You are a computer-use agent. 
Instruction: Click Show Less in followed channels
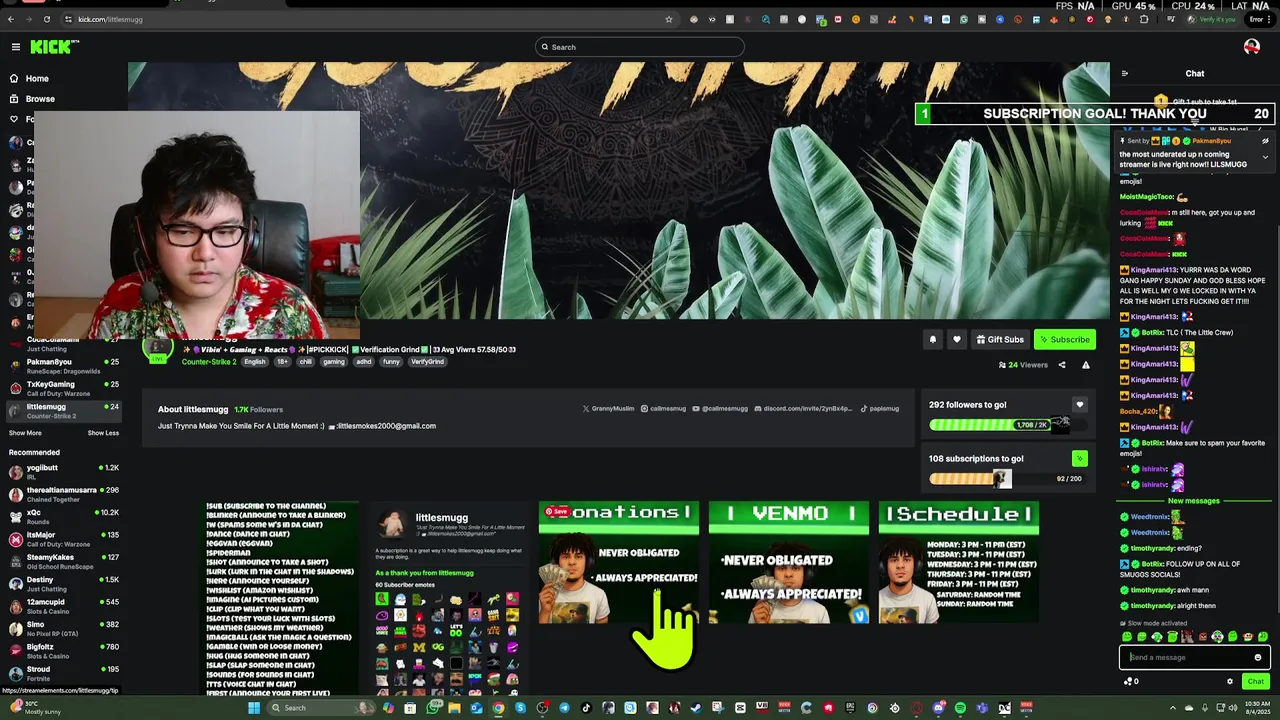pos(103,433)
